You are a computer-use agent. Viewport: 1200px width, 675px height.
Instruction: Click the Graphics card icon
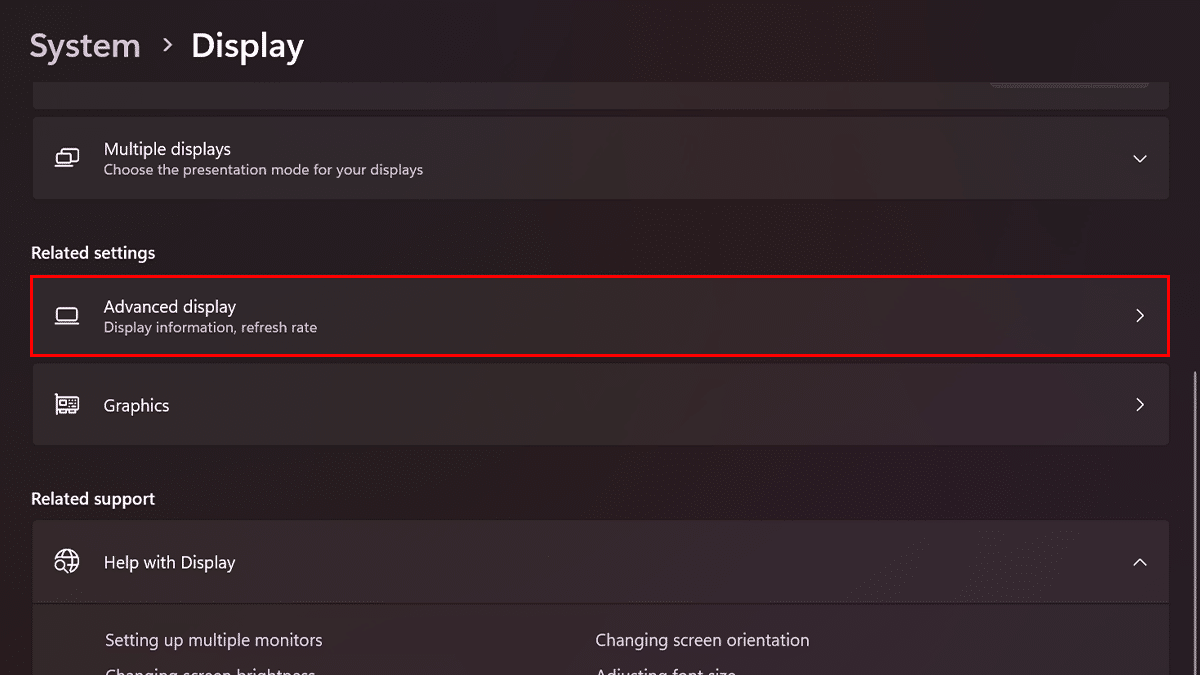(x=67, y=405)
